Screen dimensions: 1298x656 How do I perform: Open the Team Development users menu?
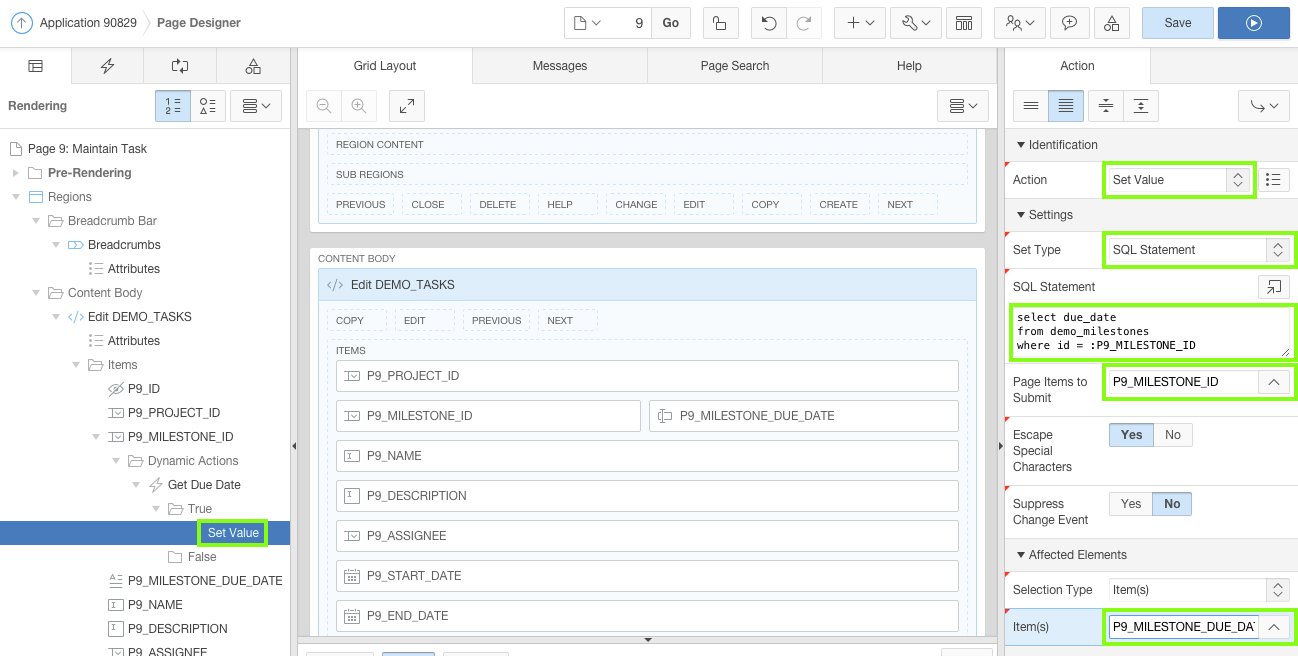point(1020,23)
